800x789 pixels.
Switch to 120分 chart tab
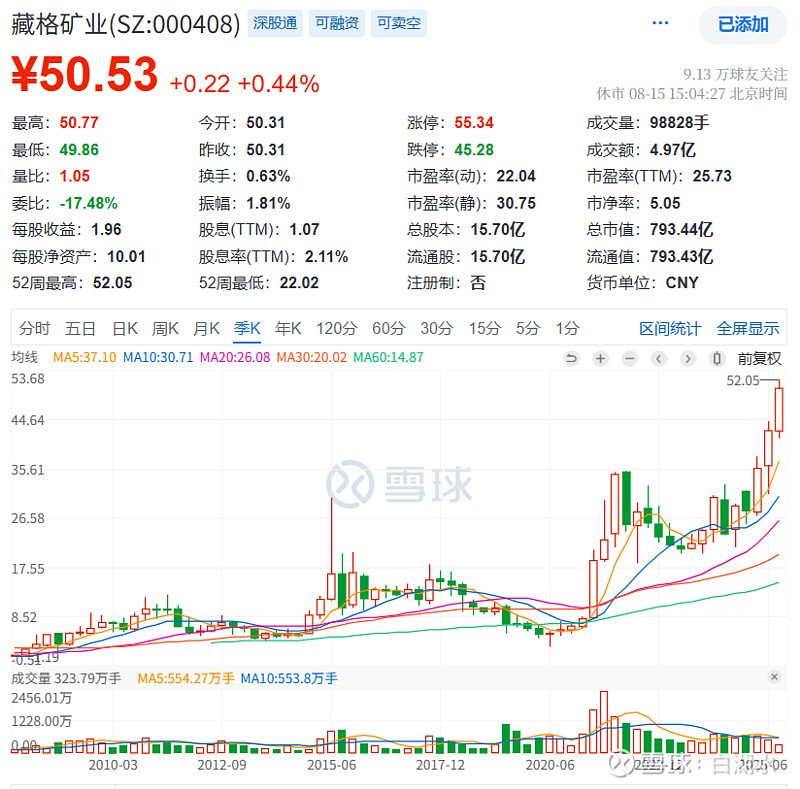tap(337, 328)
